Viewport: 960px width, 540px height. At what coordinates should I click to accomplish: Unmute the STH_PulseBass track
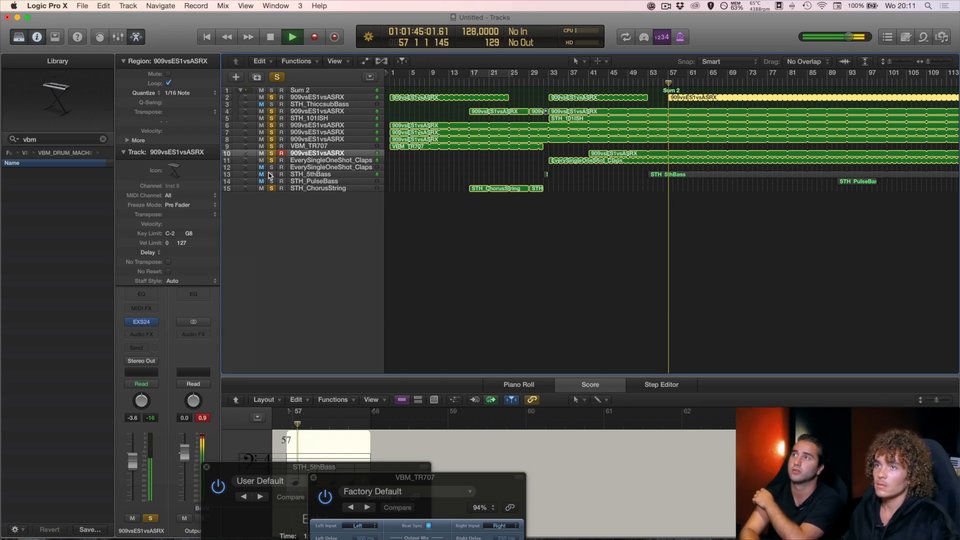(261, 181)
